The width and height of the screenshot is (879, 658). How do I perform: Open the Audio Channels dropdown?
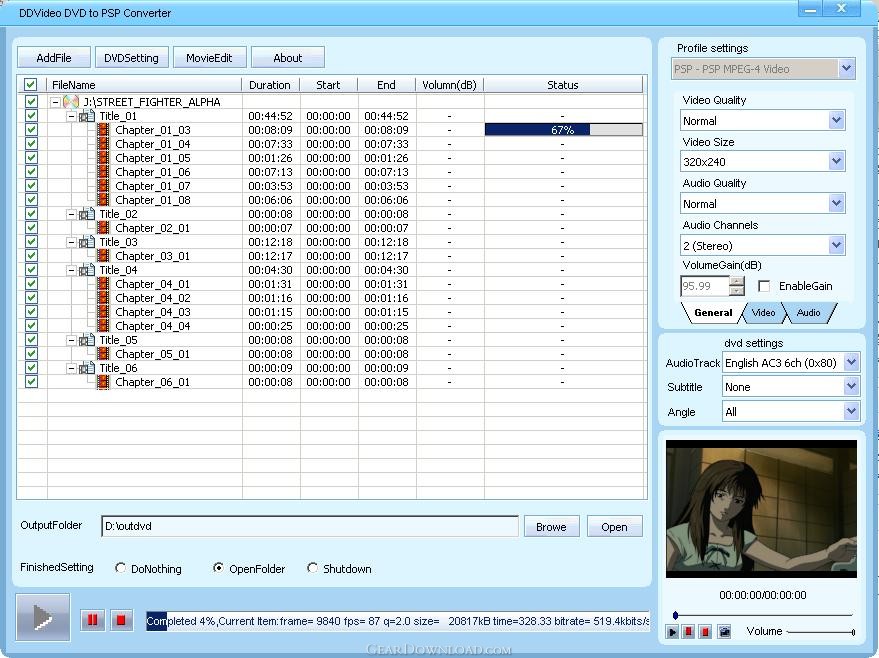click(836, 245)
